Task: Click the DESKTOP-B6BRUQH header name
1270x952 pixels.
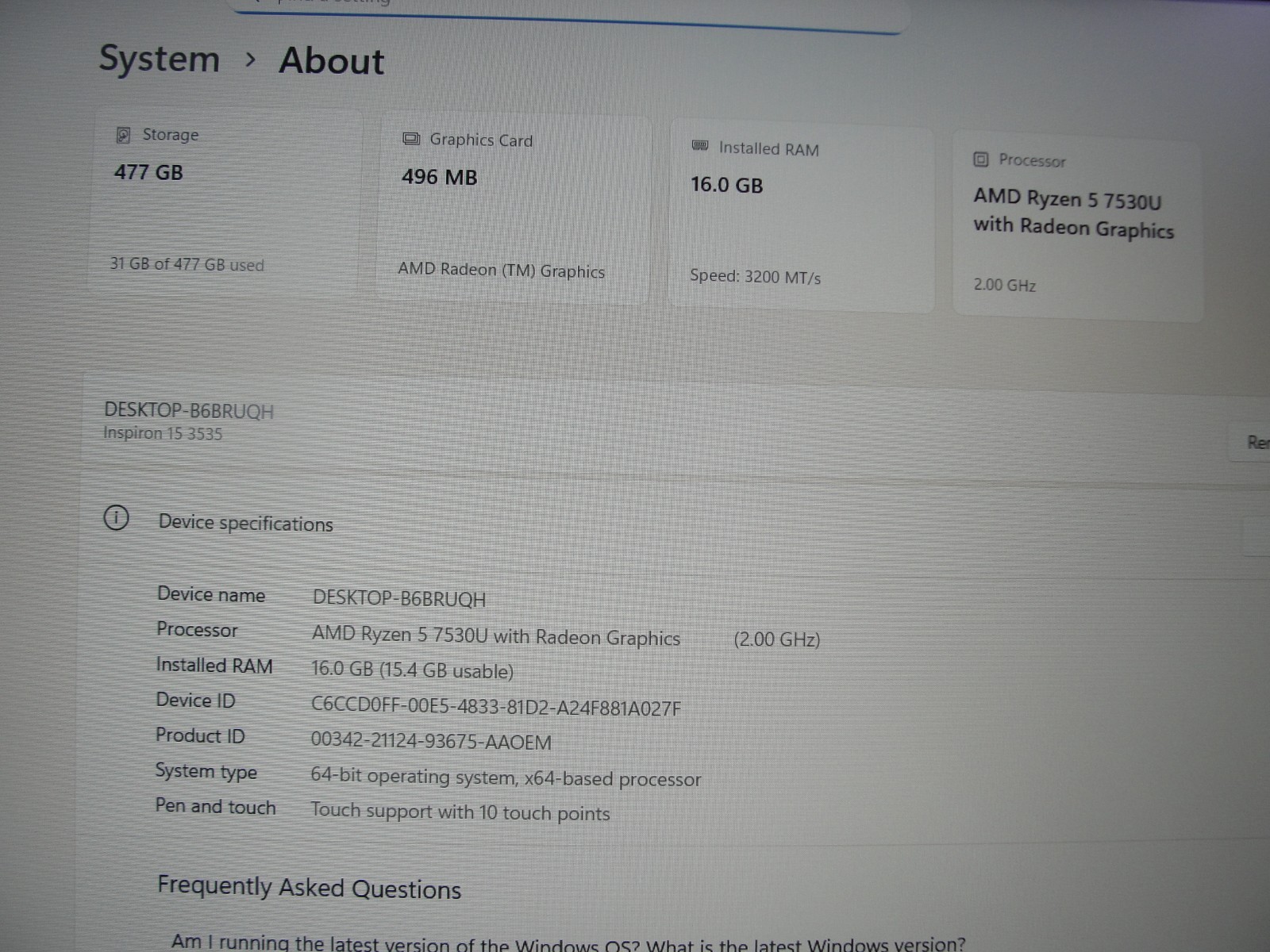Action: 189,411
